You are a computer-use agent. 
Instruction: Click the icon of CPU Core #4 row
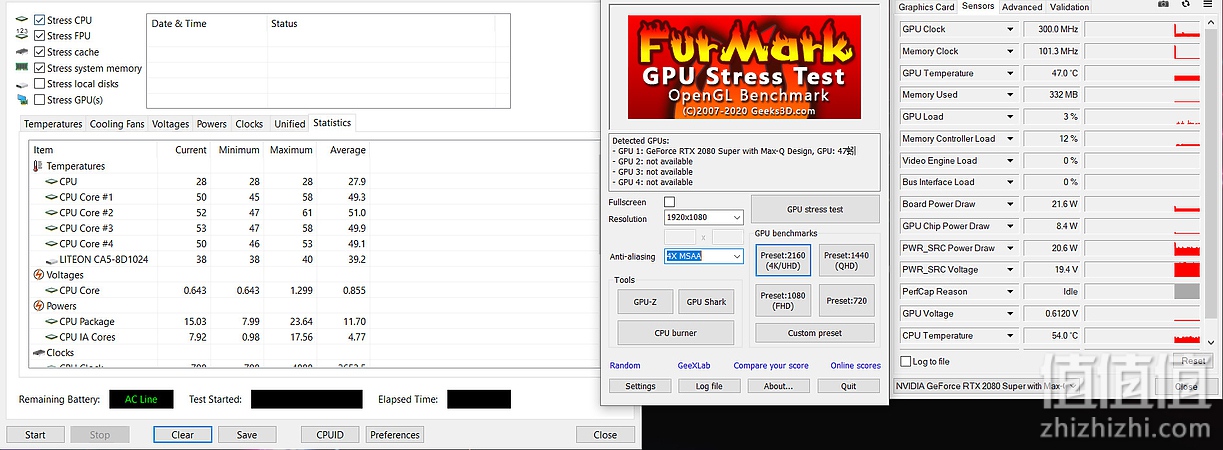click(51, 244)
